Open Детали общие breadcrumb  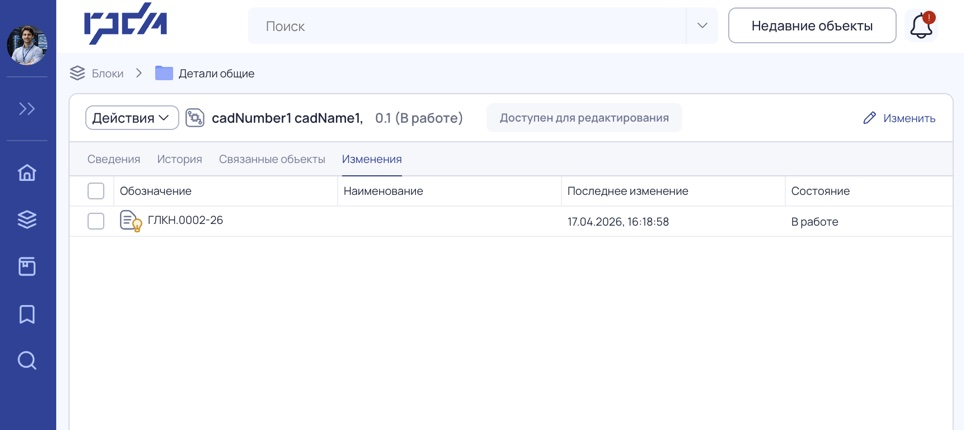click(216, 74)
